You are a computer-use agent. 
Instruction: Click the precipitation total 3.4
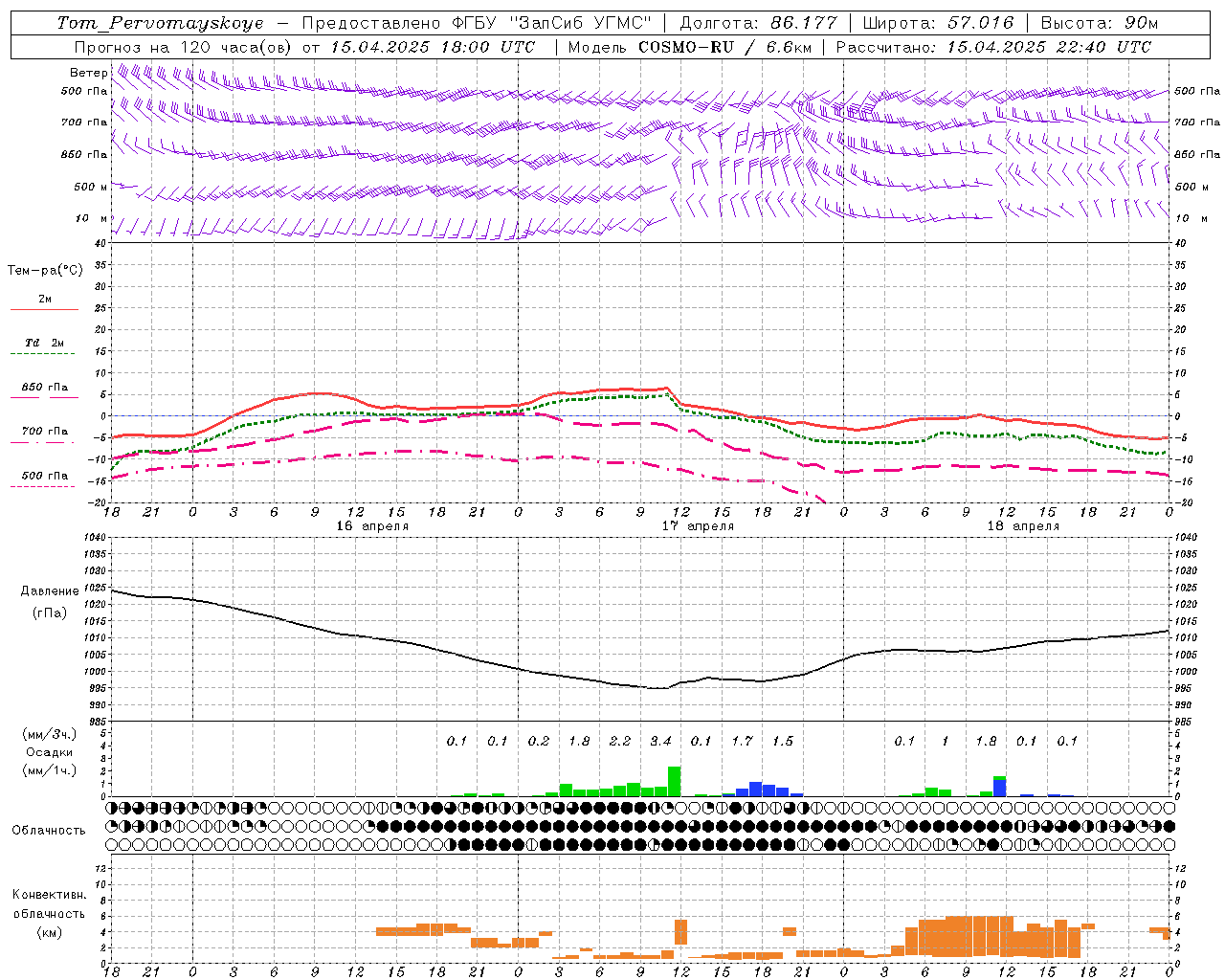[660, 741]
